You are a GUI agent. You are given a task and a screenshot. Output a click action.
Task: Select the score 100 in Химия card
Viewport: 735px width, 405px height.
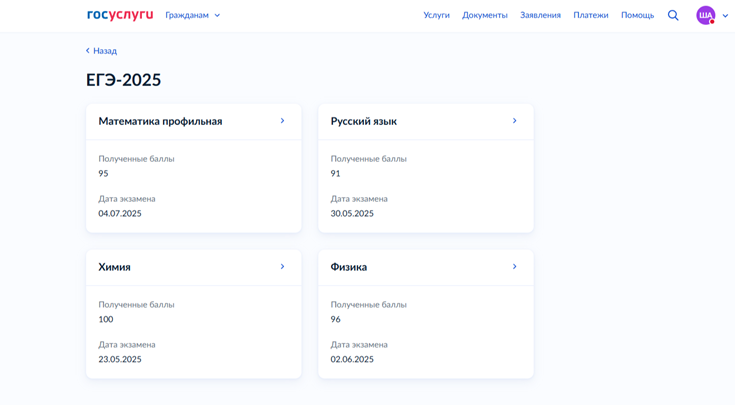click(105, 319)
